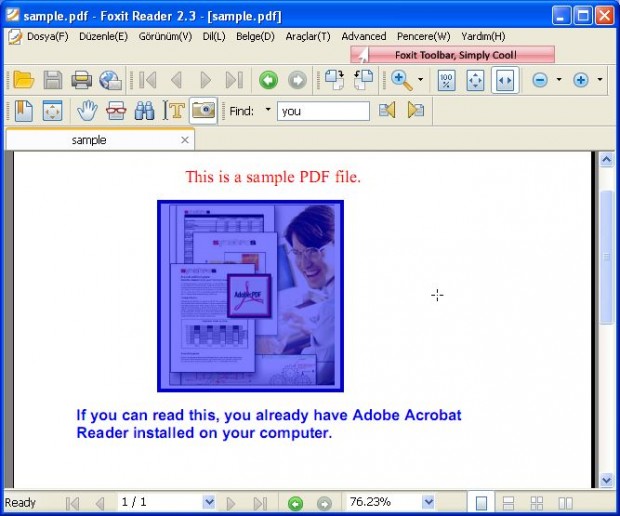Click the page number field 1 / 1
Image resolution: width=620 pixels, height=516 pixels.
click(x=160, y=503)
